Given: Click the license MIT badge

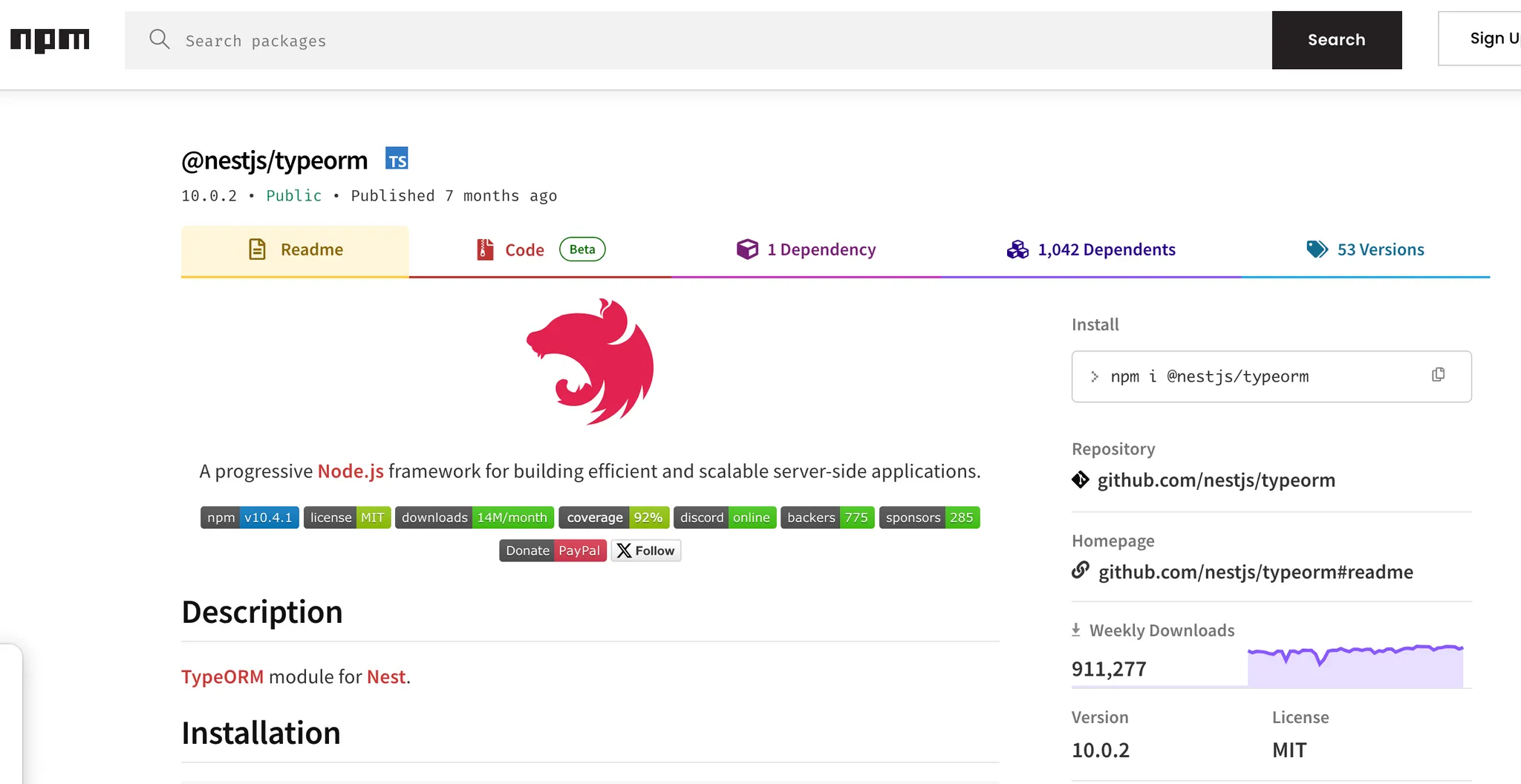Looking at the screenshot, I should coord(347,517).
